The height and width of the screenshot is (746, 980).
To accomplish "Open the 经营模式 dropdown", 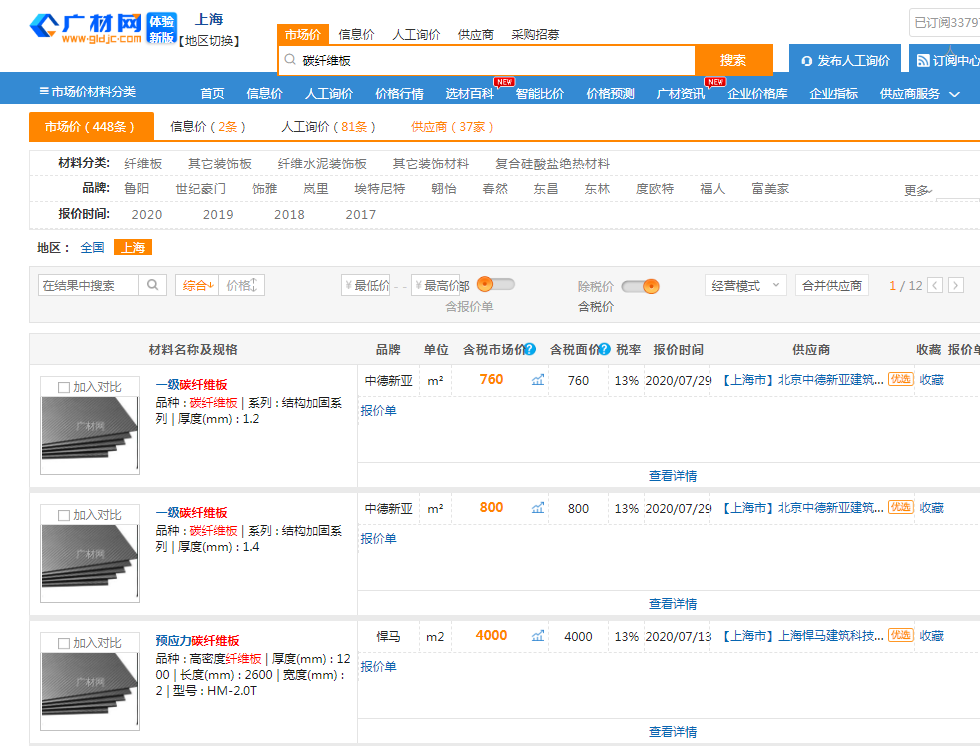I will tap(745, 286).
